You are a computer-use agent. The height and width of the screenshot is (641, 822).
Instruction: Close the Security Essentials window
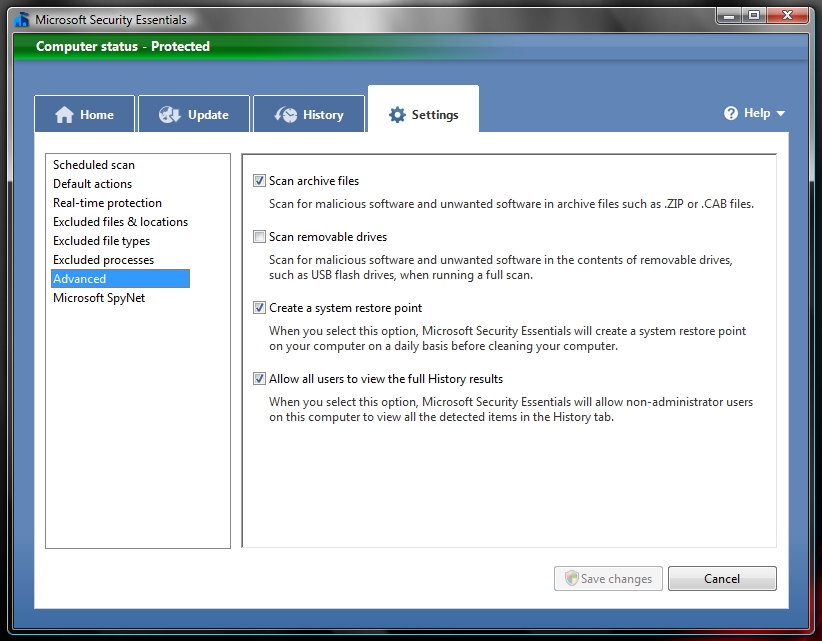[x=787, y=16]
